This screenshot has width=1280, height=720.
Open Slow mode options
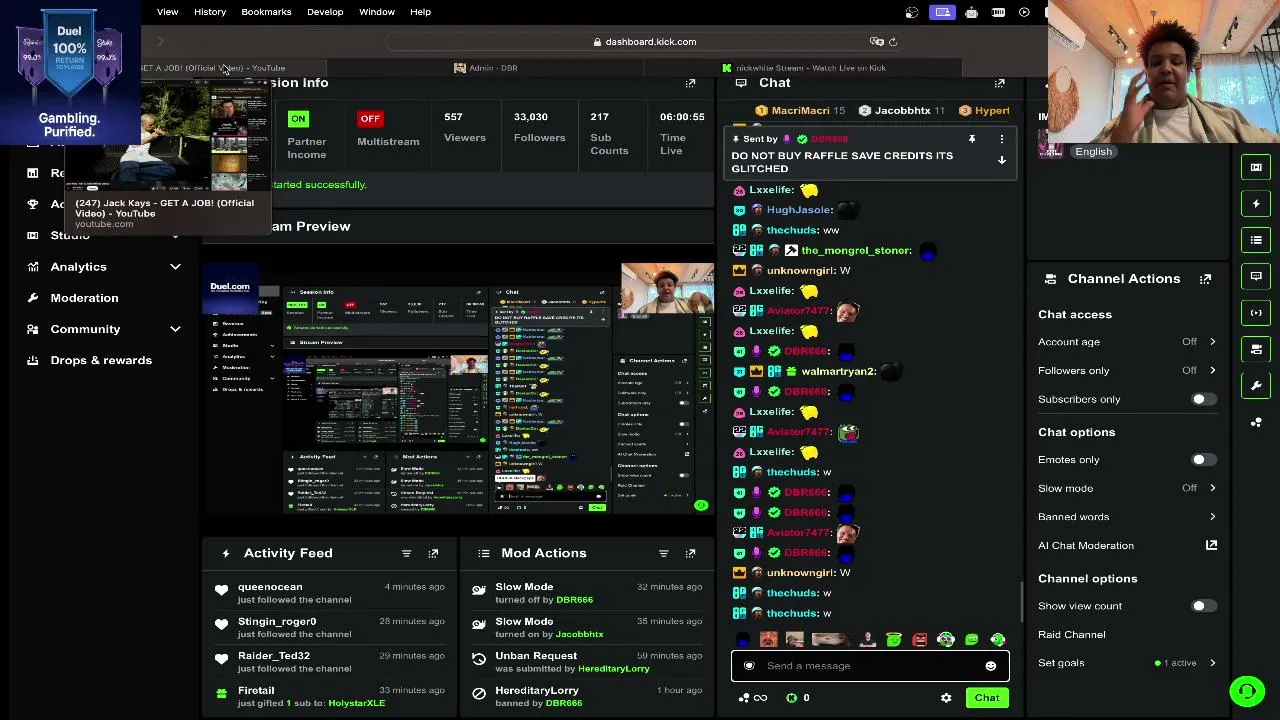click(x=1127, y=488)
